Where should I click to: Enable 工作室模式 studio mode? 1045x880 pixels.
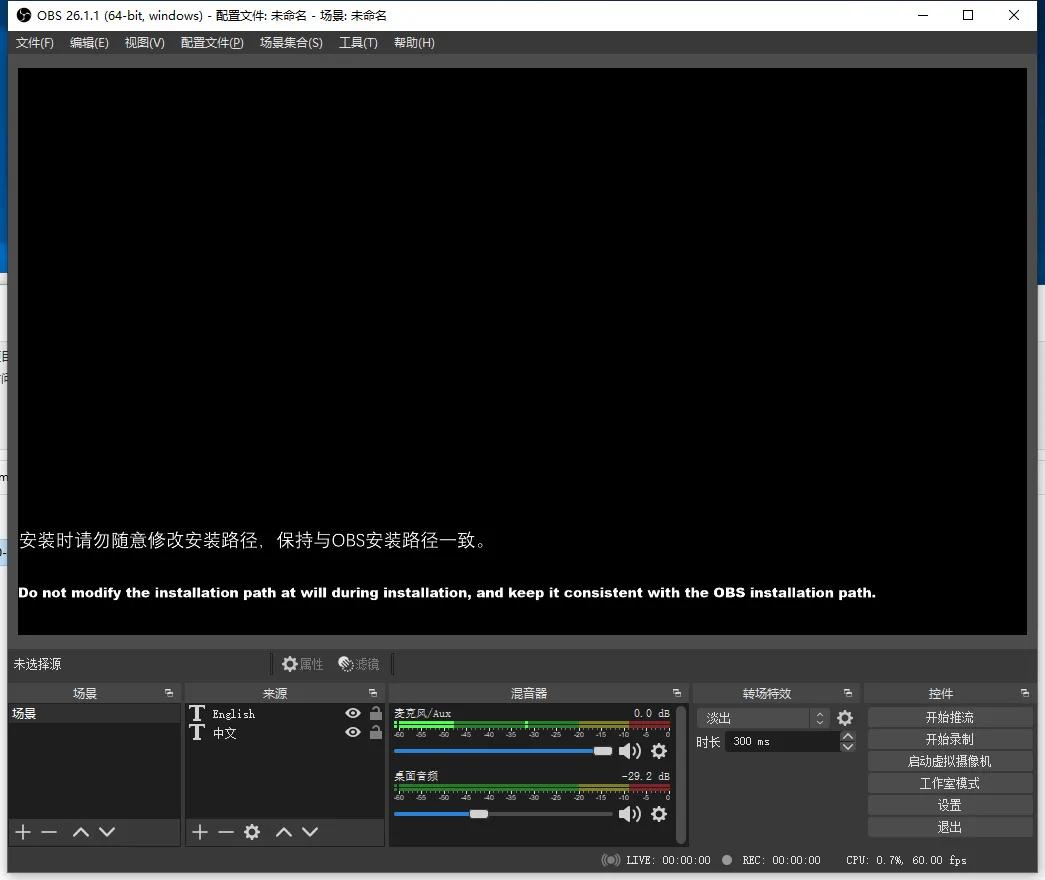pos(948,782)
